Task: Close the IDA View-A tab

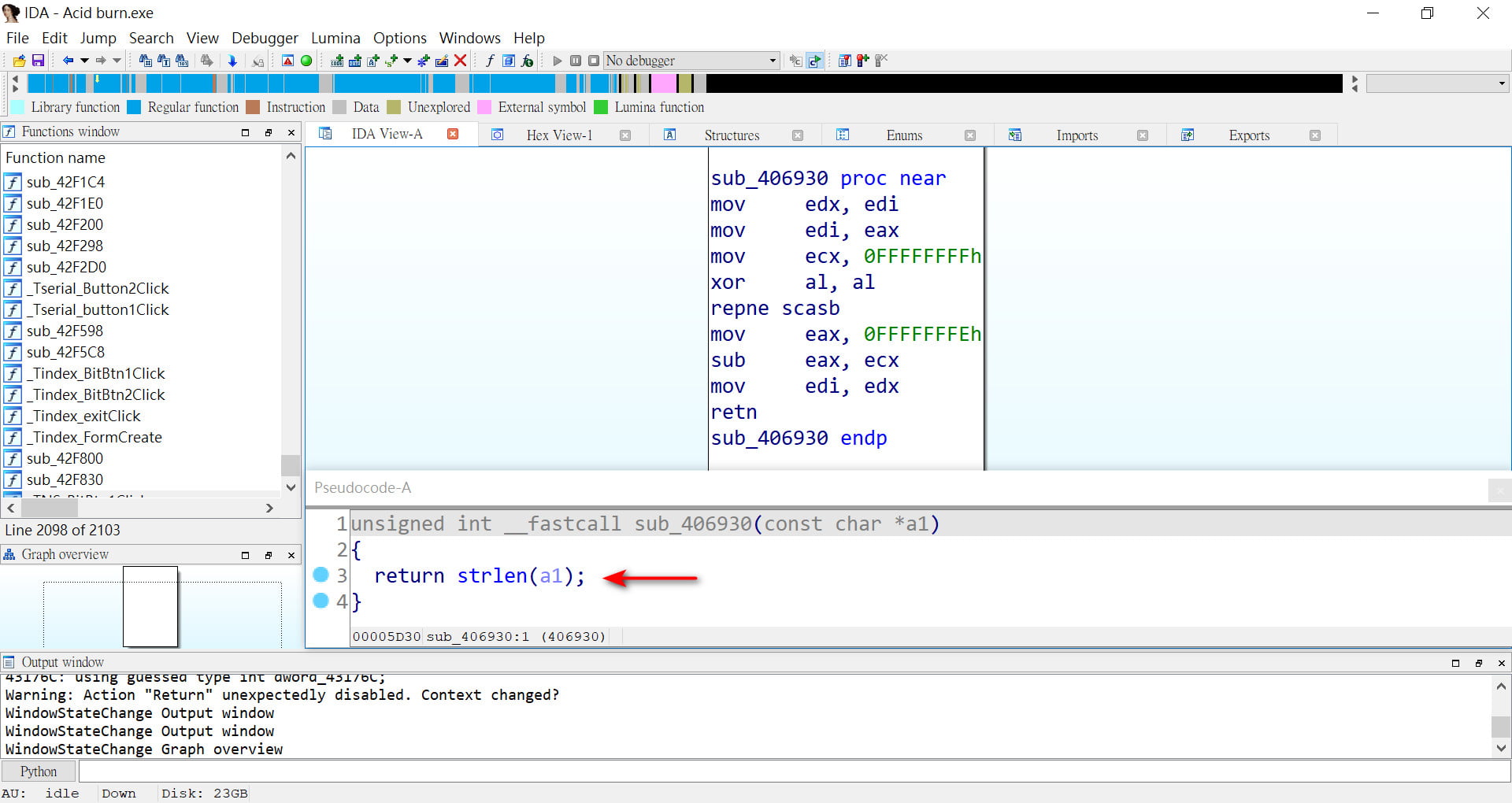Action: tap(453, 135)
